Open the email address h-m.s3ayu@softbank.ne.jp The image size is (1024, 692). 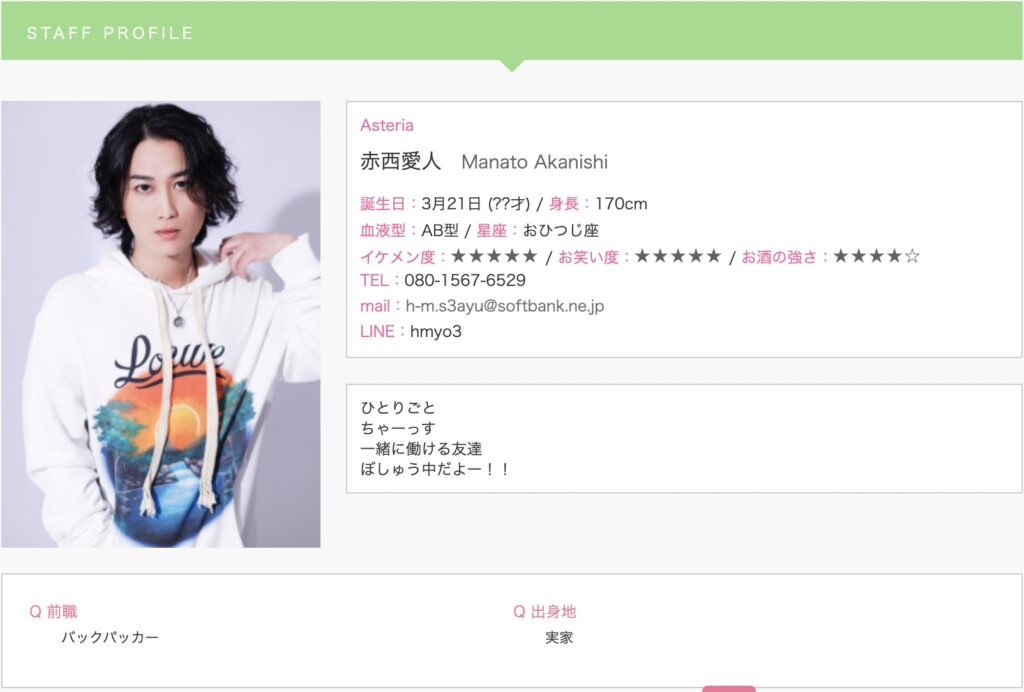click(504, 306)
